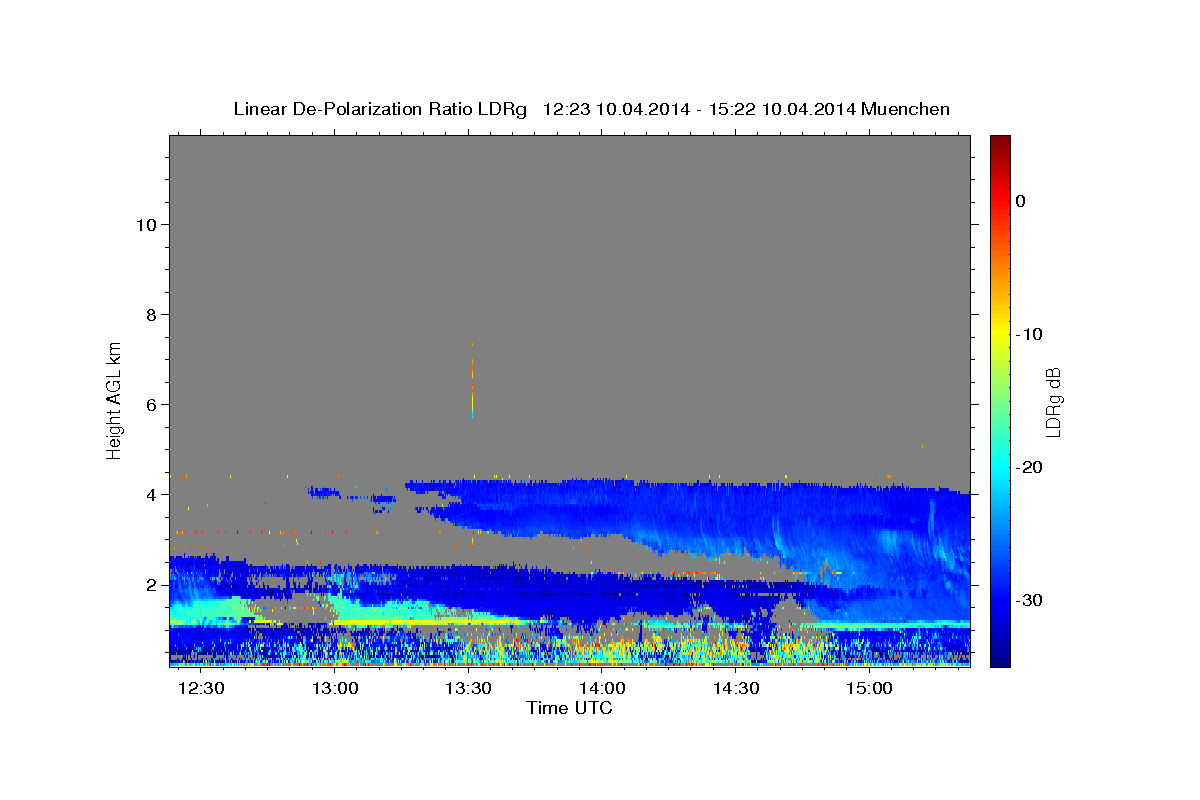Click the colorbar label '-30'
The width and height of the screenshot is (1200, 800).
pos(1029,600)
